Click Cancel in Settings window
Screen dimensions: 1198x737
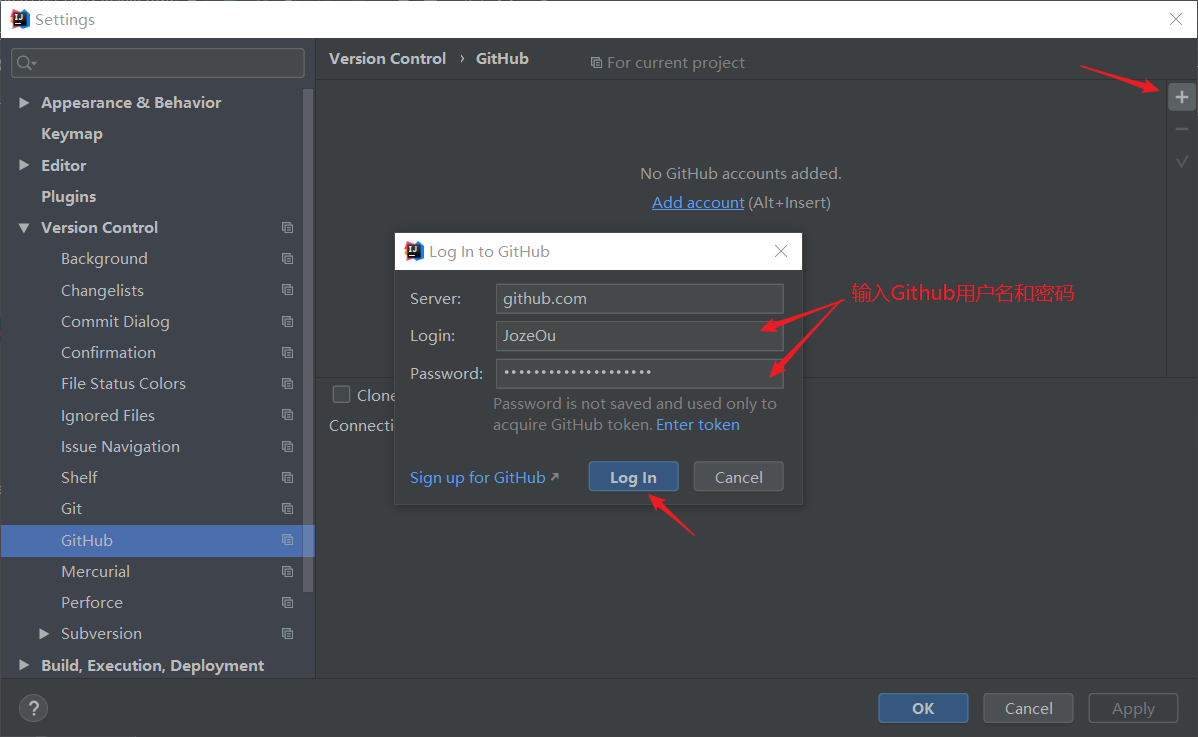tap(1028, 708)
